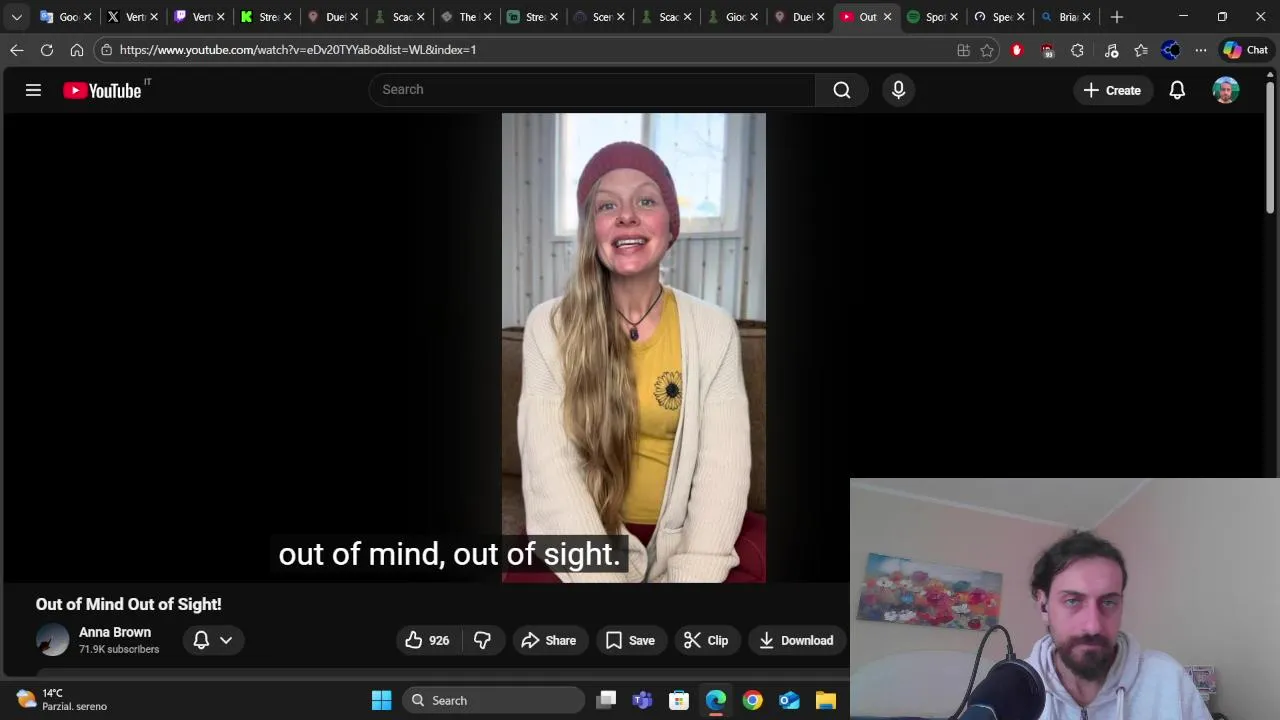Switch to Chrome on taskbar
Image resolution: width=1280 pixels, height=720 pixels.
click(x=752, y=700)
